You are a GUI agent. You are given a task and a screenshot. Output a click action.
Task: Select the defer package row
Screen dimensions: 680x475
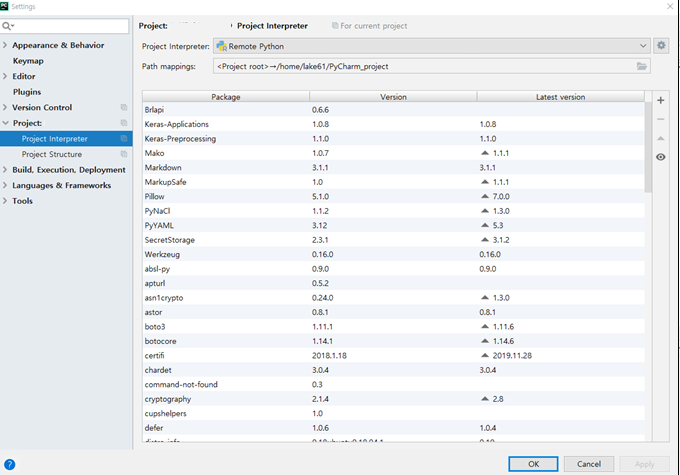click(393, 428)
